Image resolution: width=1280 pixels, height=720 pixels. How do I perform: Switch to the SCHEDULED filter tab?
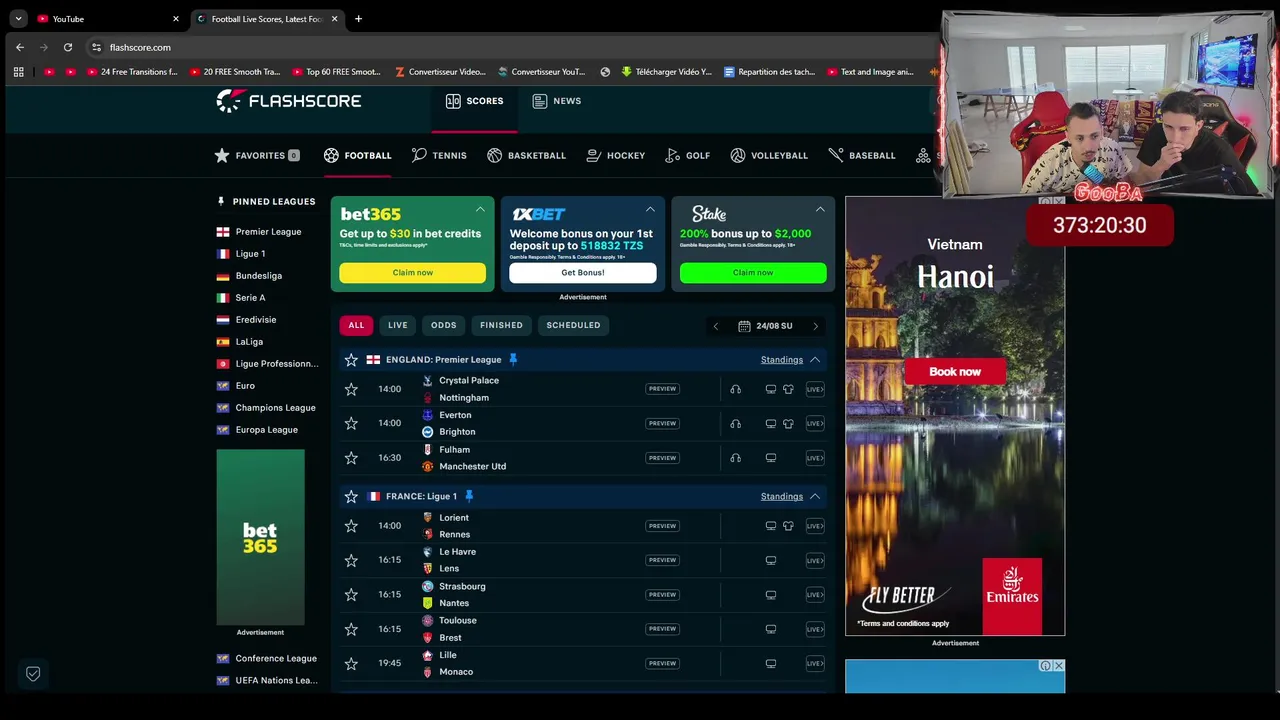tap(573, 325)
